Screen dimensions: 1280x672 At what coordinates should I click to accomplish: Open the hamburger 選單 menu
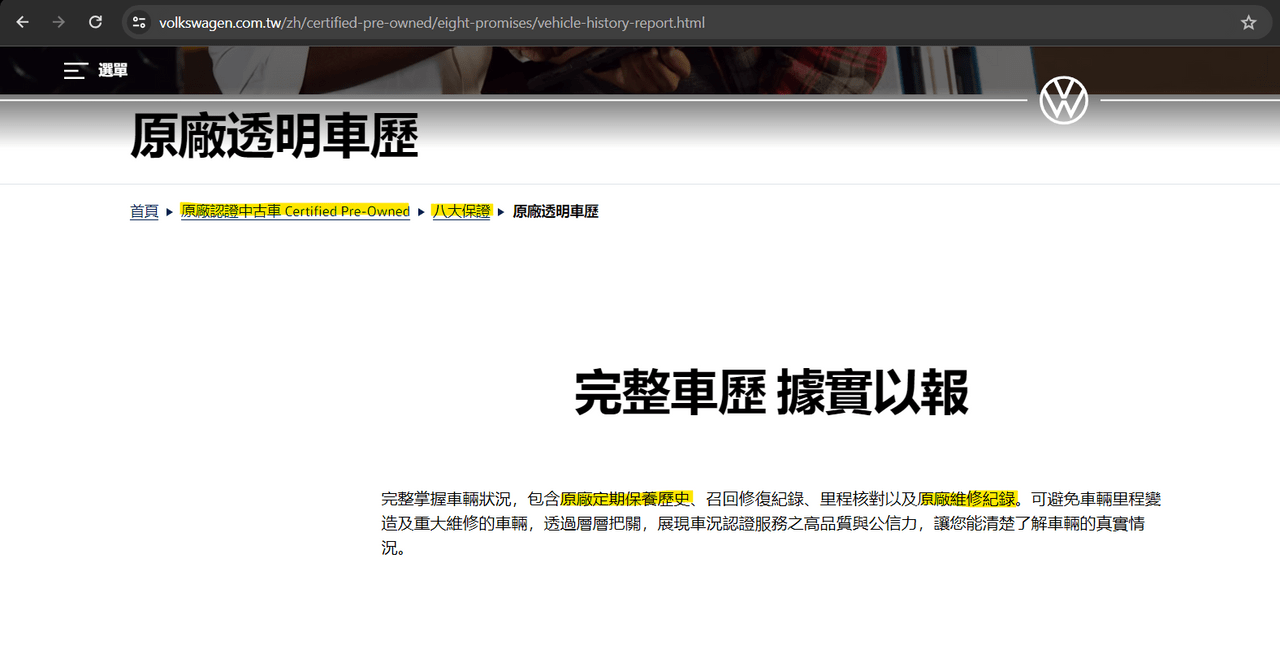click(x=96, y=70)
